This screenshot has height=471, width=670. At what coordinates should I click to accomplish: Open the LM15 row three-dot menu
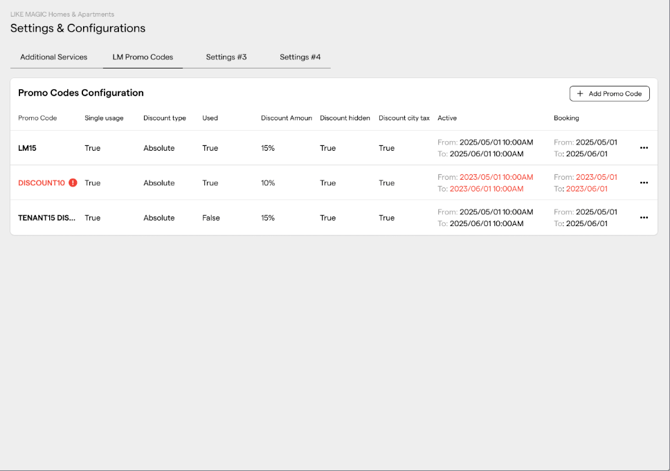(643, 148)
